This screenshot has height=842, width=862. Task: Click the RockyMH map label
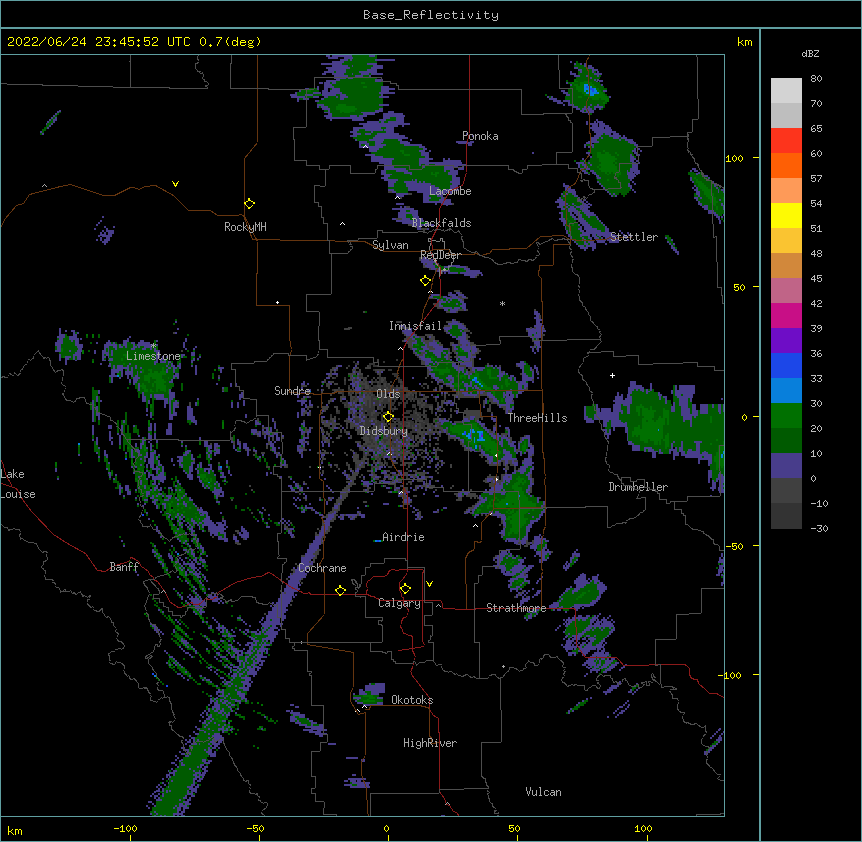pos(245,227)
